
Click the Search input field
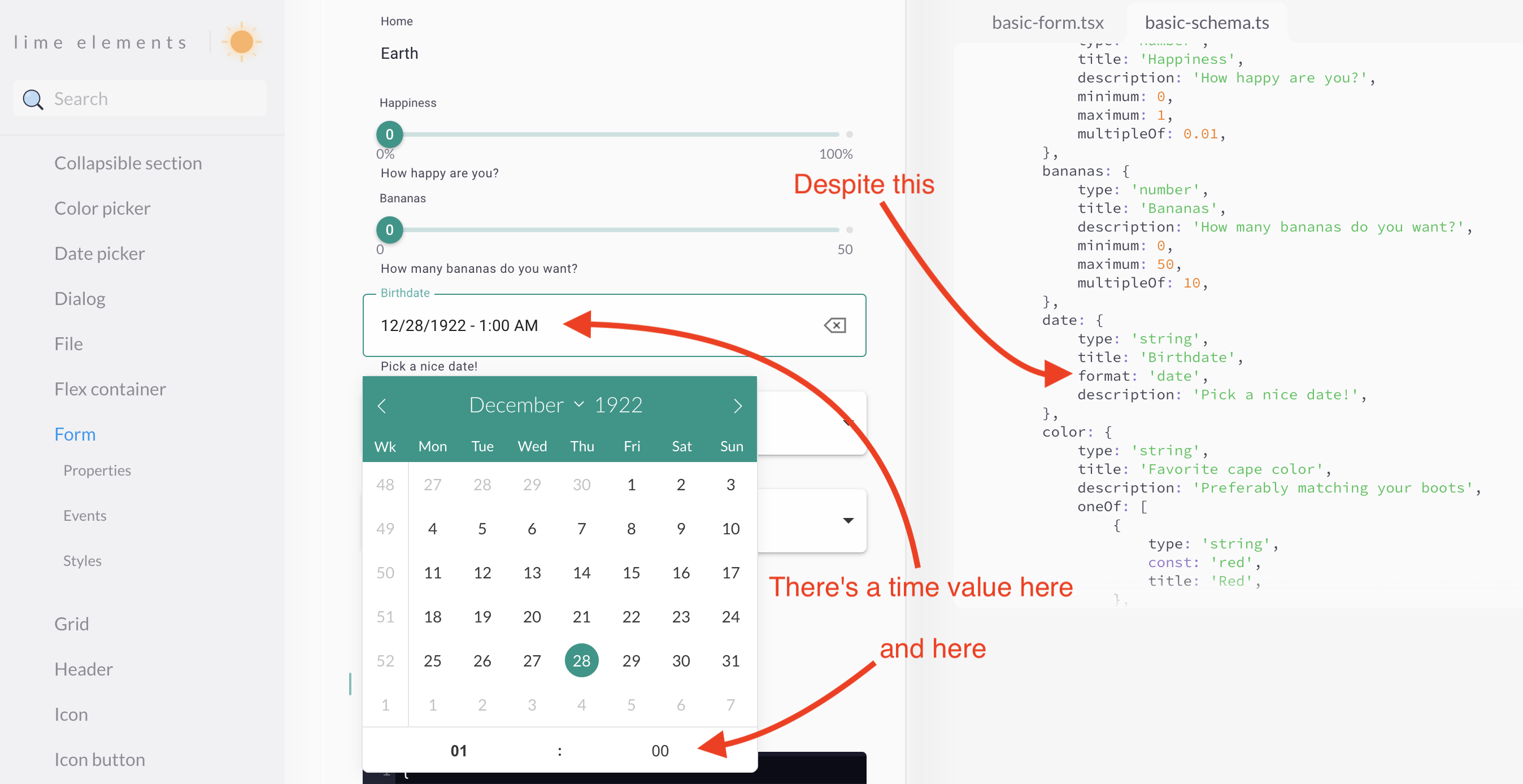154,99
